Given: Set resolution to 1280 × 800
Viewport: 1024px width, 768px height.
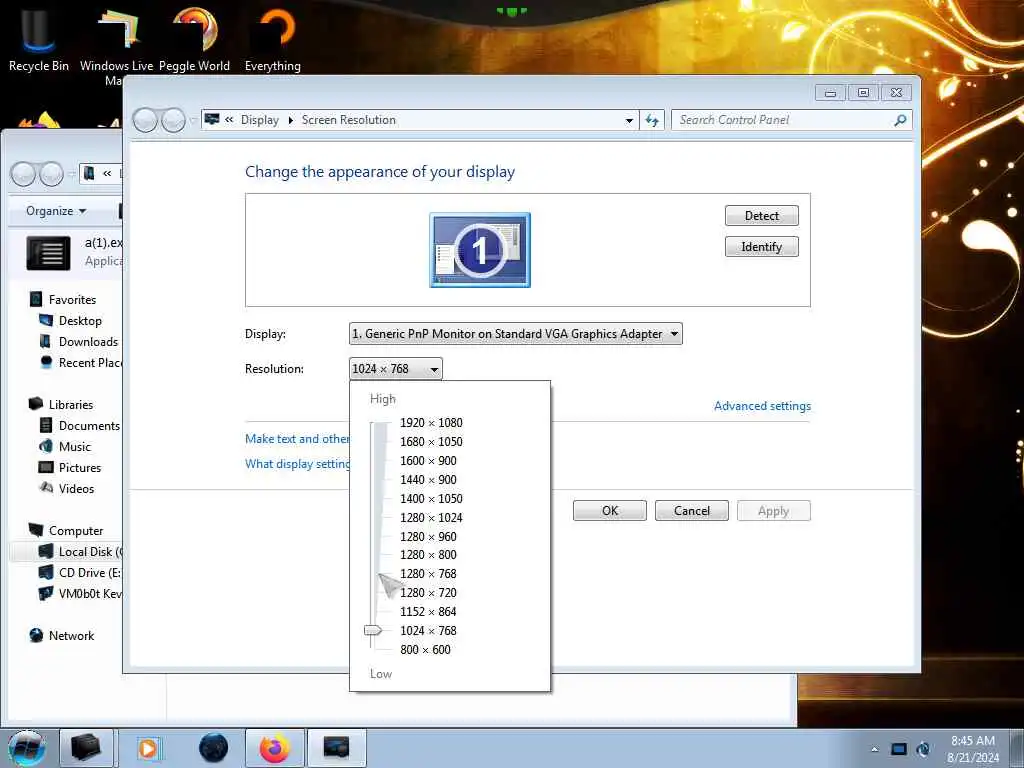Looking at the screenshot, I should click(x=428, y=554).
